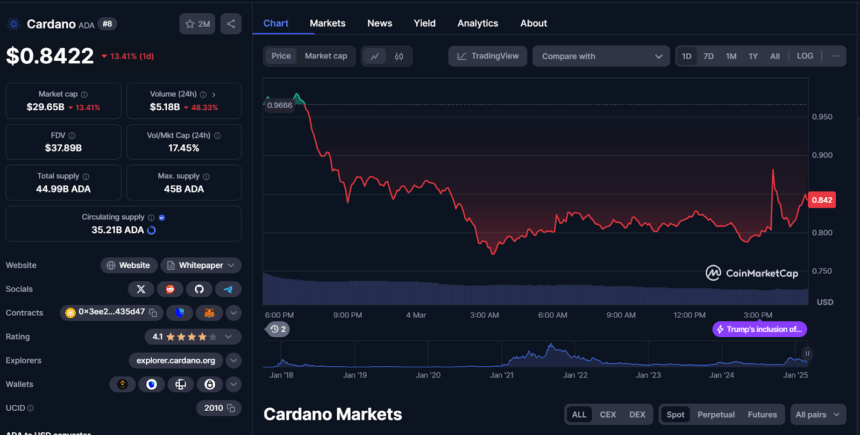Click the verified checkmark beside Circulating supply
Image resolution: width=860 pixels, height=435 pixels.
(x=162, y=218)
